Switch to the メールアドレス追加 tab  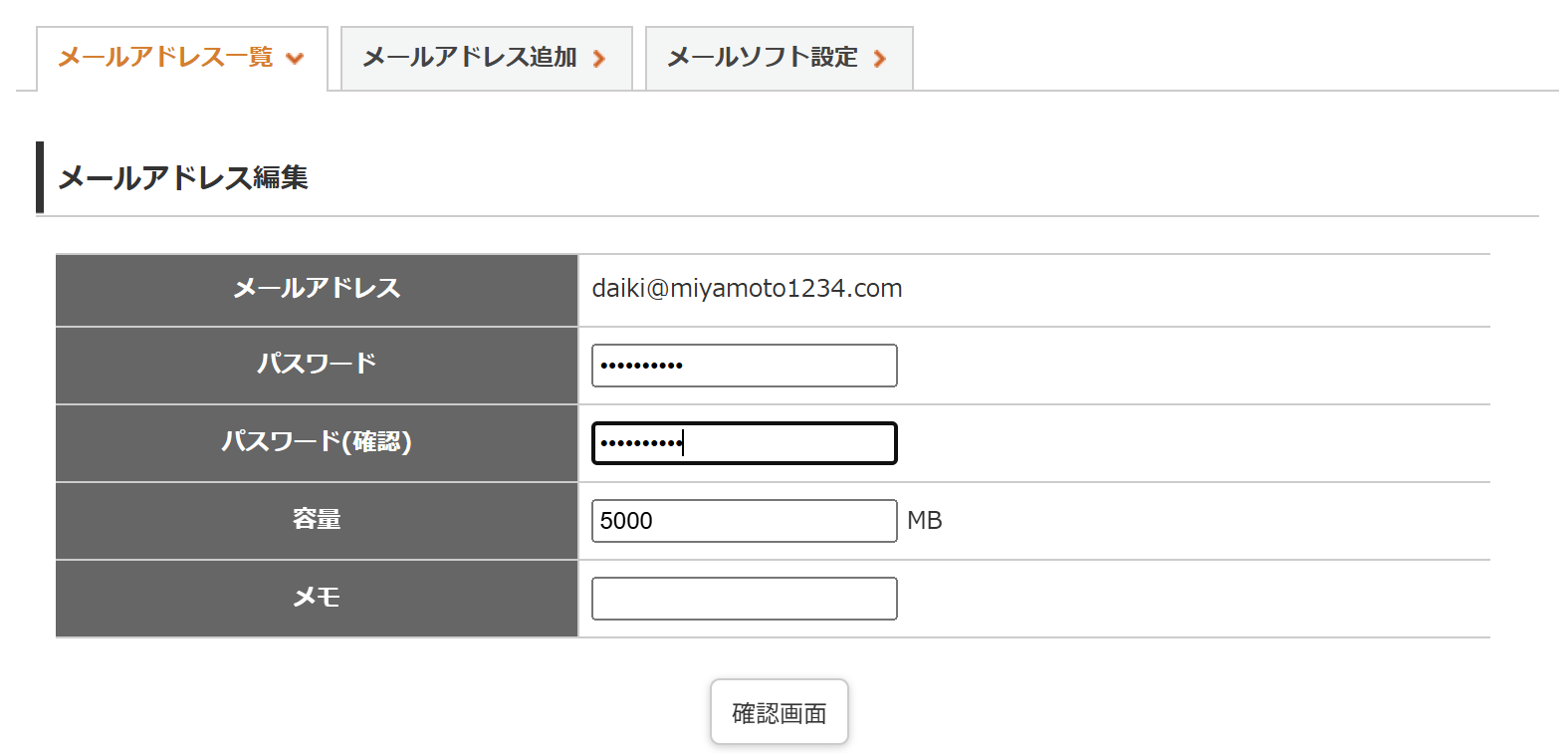coord(470,58)
